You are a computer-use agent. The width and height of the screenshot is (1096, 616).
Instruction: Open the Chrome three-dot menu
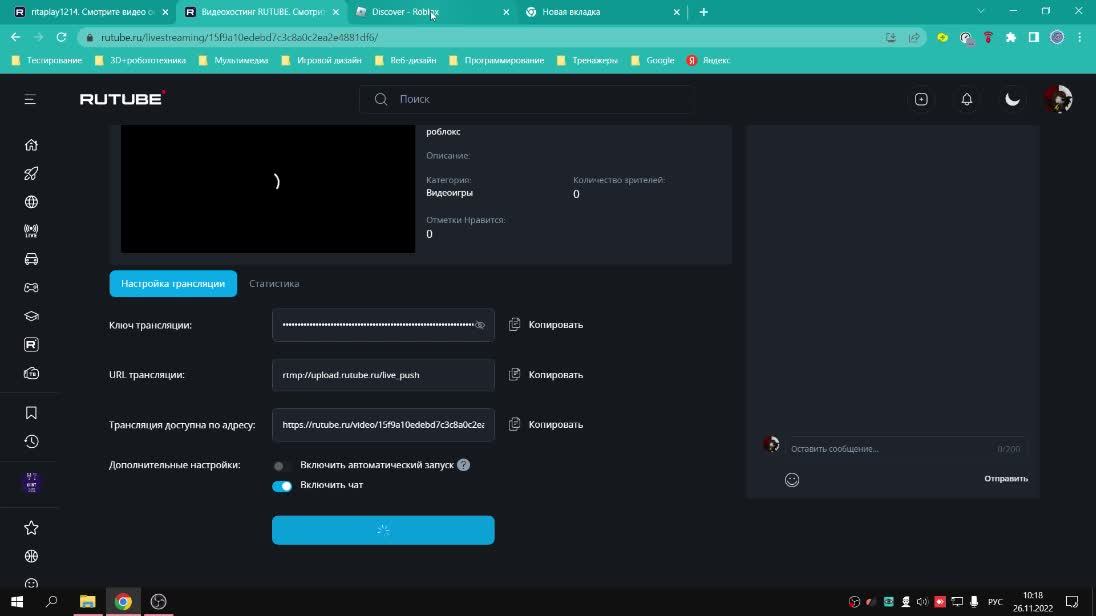point(1080,38)
